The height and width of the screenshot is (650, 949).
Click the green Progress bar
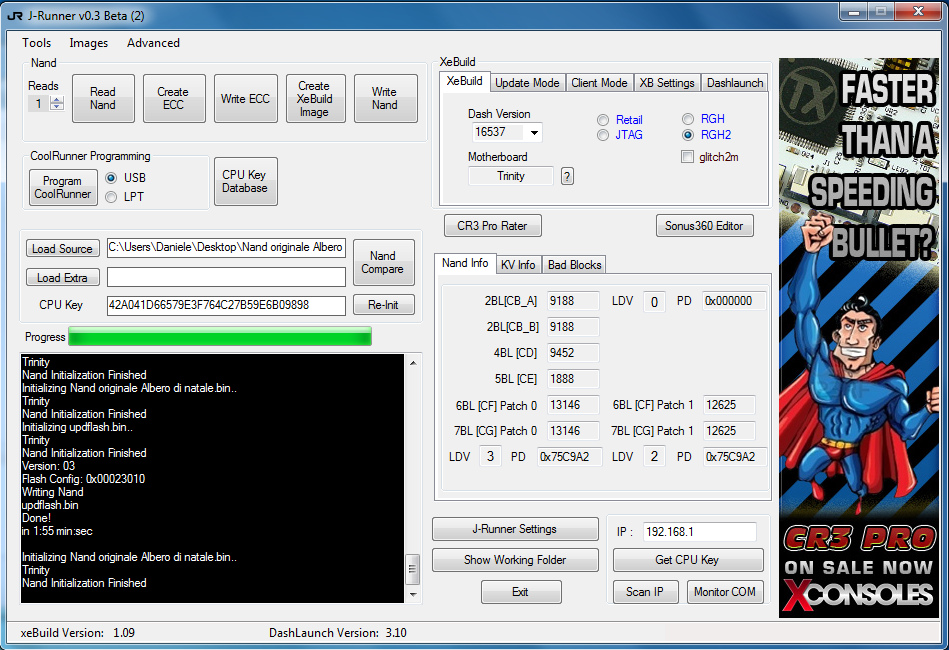tap(219, 337)
